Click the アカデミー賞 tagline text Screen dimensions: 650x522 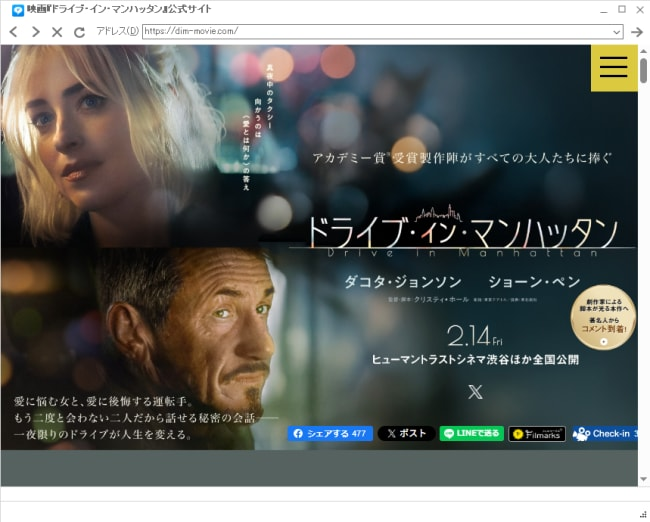tap(462, 158)
